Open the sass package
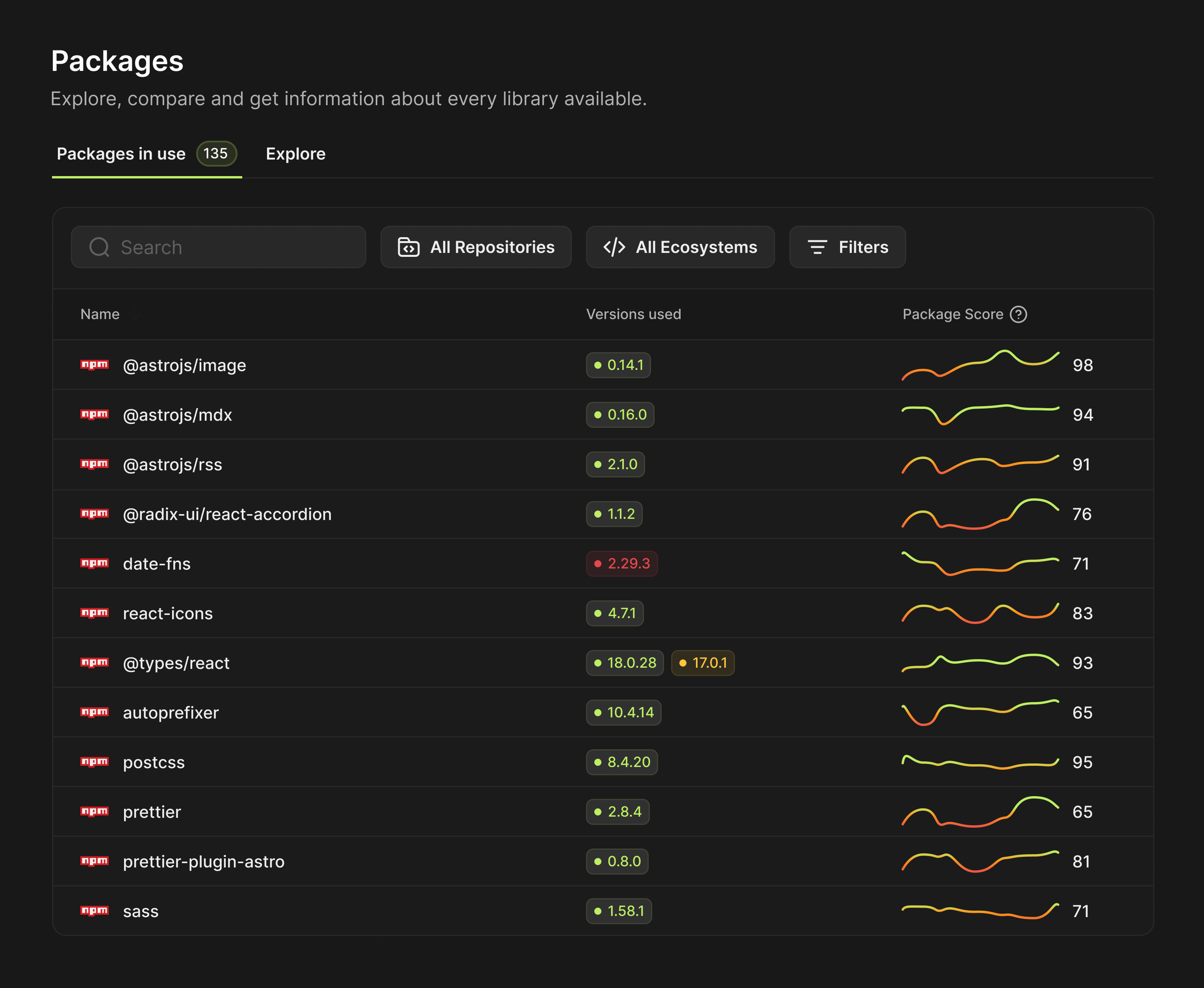1204x988 pixels. tap(141, 911)
